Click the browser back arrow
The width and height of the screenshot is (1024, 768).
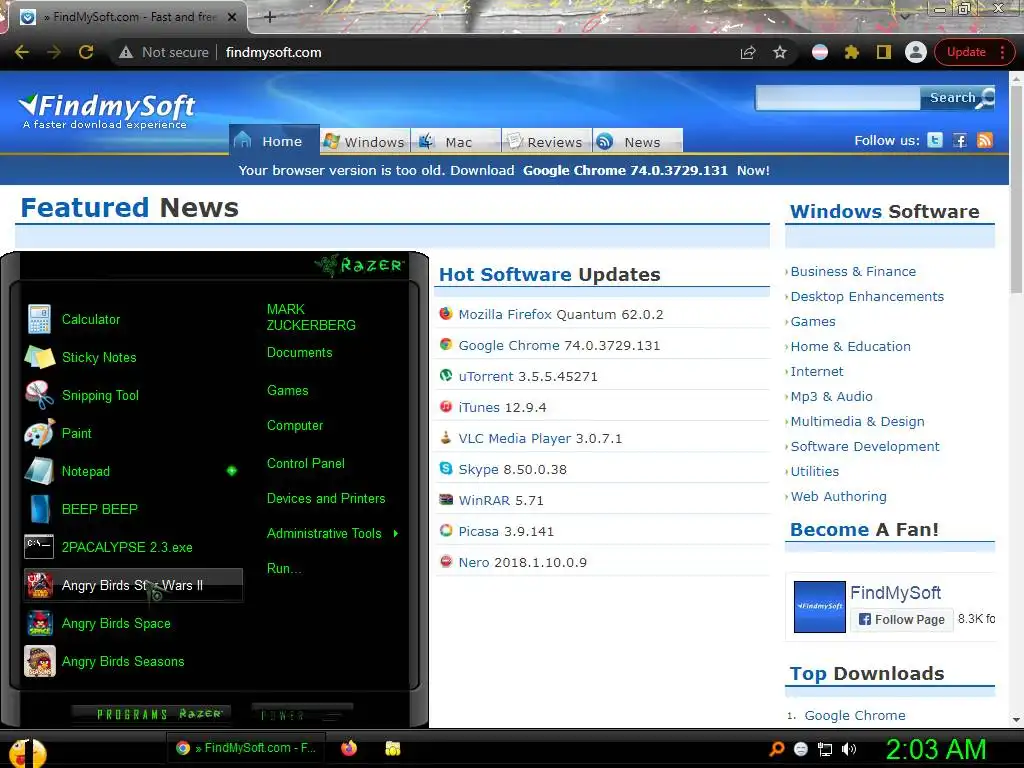[x=22, y=52]
